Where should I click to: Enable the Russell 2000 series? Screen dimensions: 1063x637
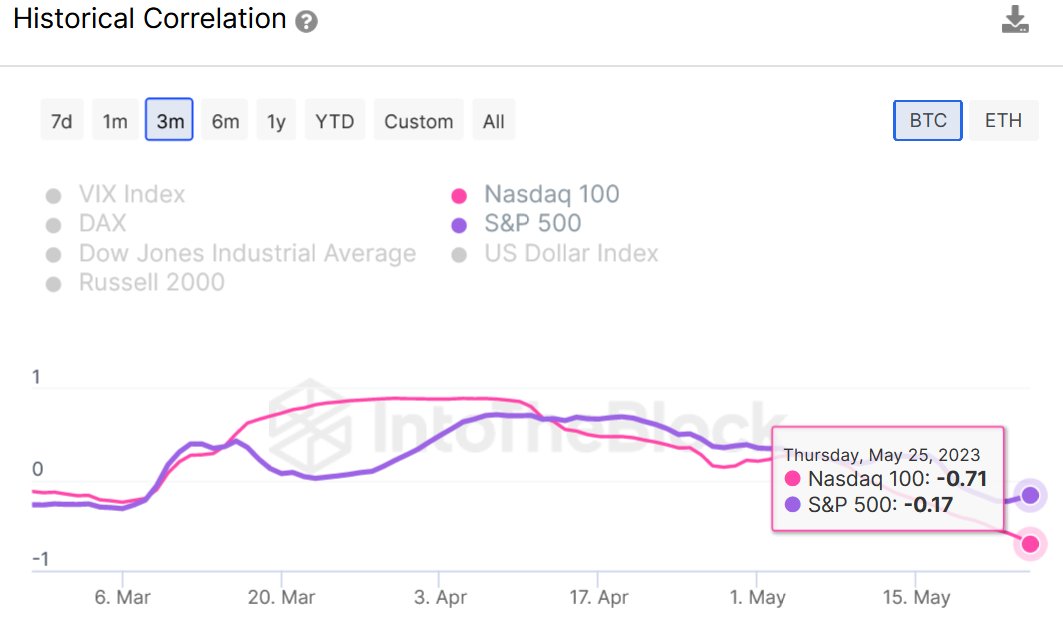click(x=151, y=283)
